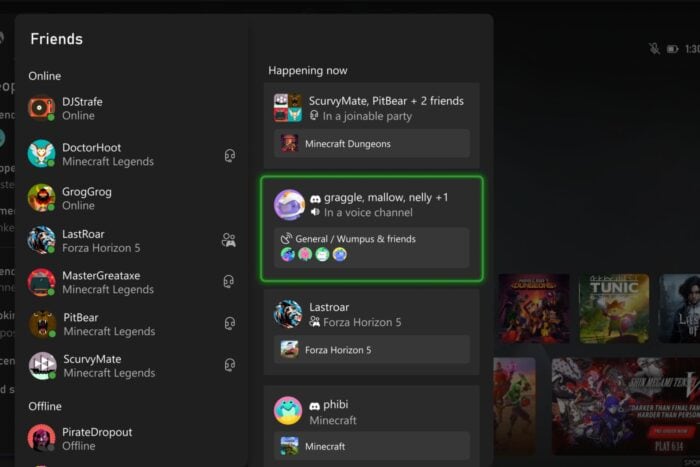Click the multiplayer controller icon beside LastRoar
This screenshot has height=467, width=700.
(229, 240)
